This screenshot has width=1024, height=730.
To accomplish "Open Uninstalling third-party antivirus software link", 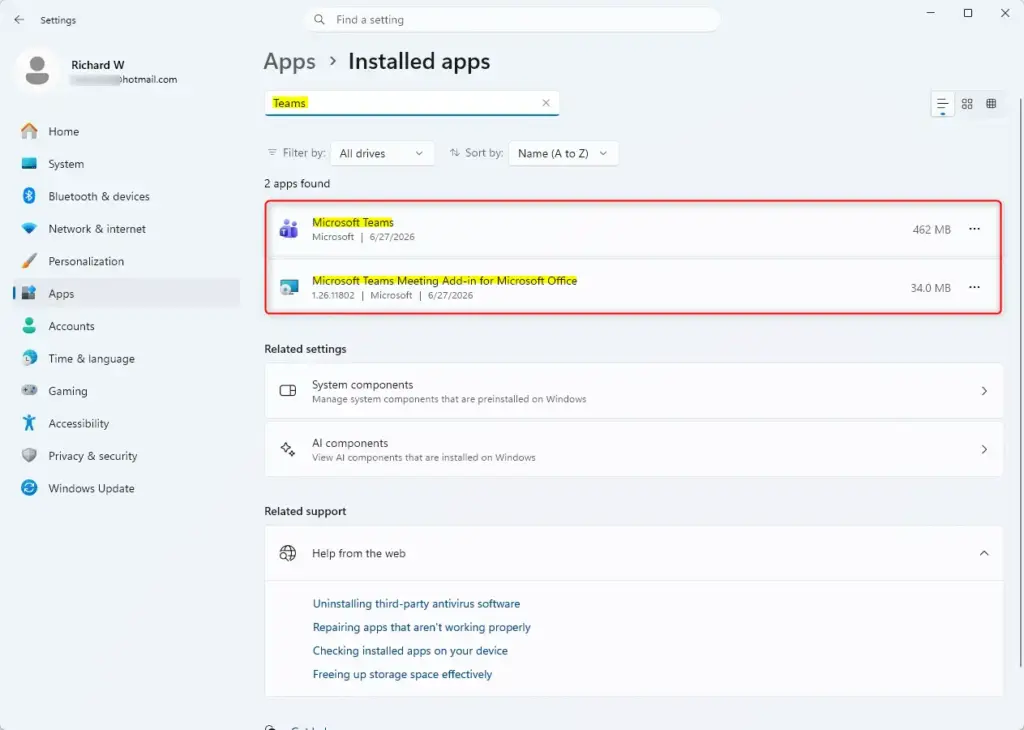I will (417, 604).
